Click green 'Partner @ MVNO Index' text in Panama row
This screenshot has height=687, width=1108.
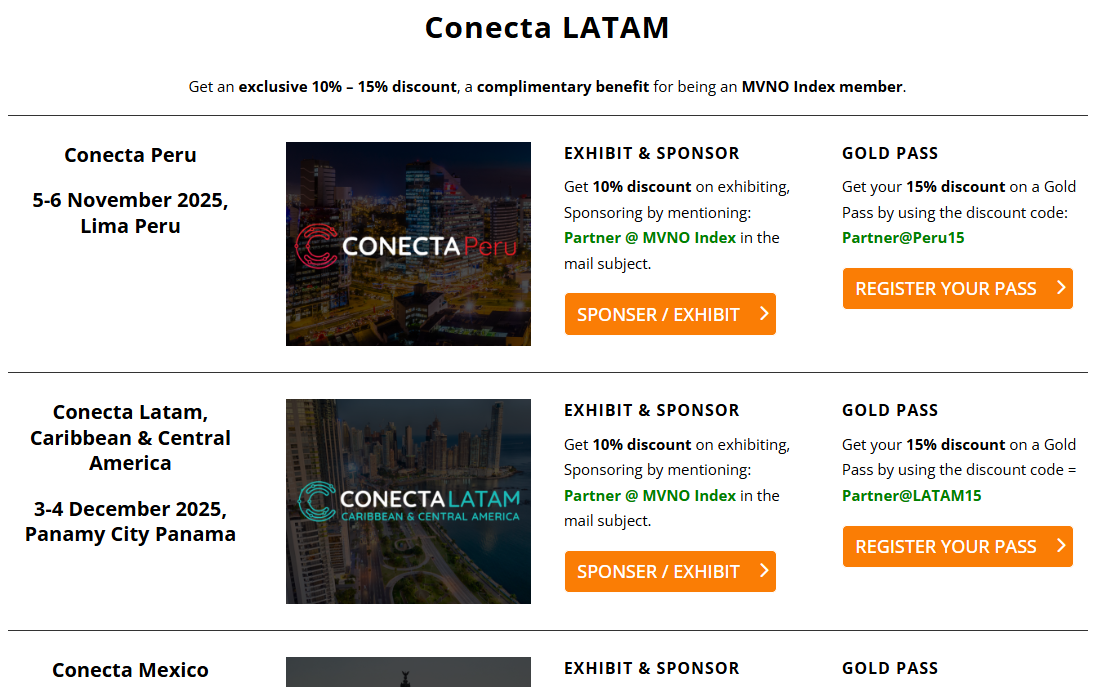pos(650,495)
